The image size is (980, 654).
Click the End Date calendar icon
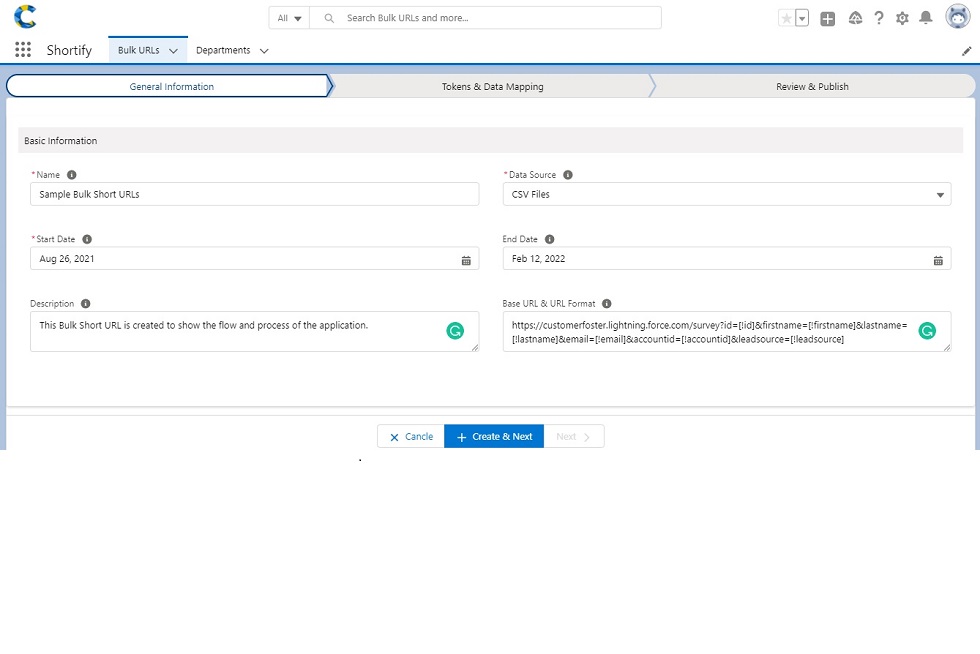pyautogui.click(x=938, y=259)
